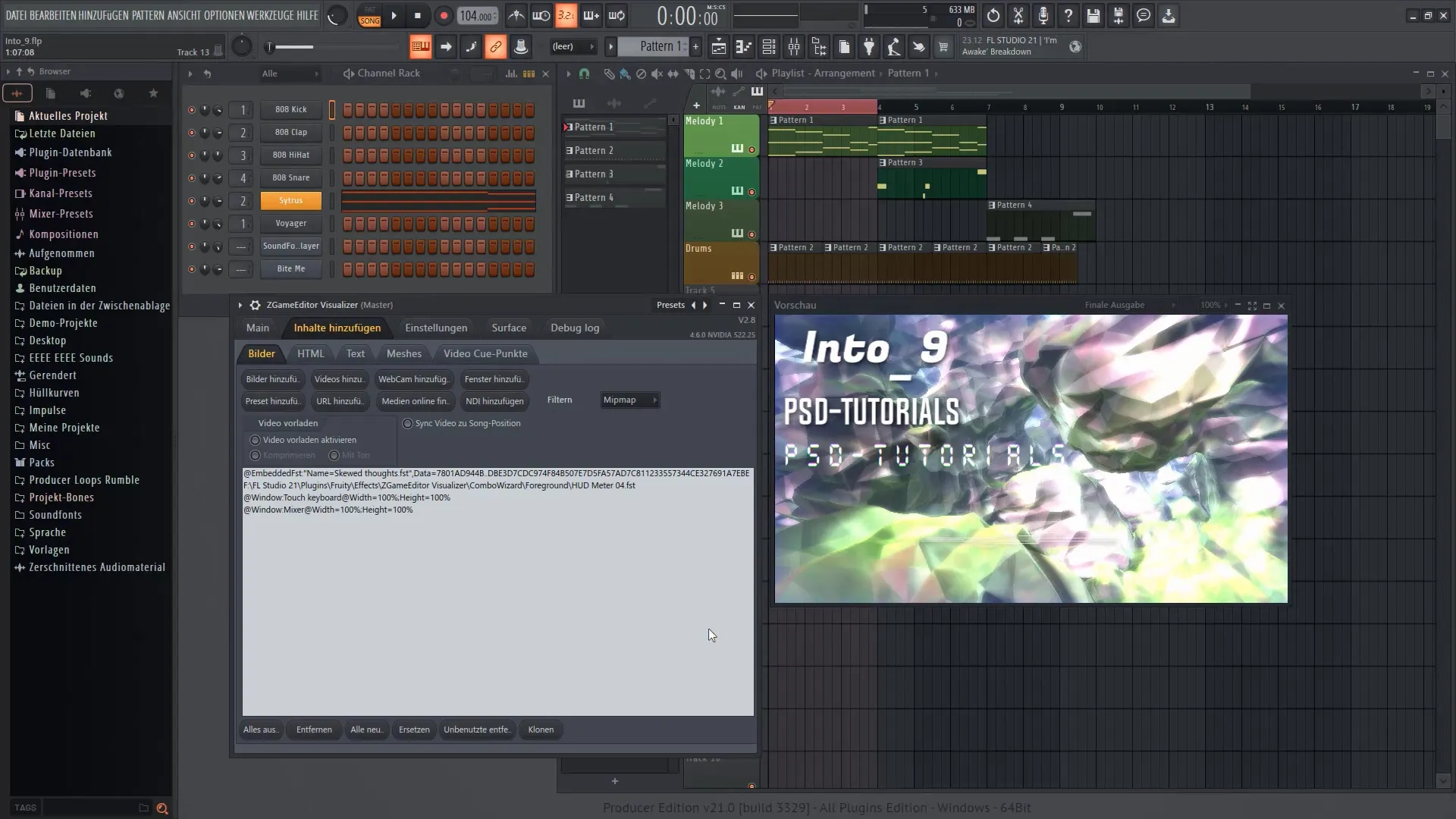Click the Play button to start playback

394,15
